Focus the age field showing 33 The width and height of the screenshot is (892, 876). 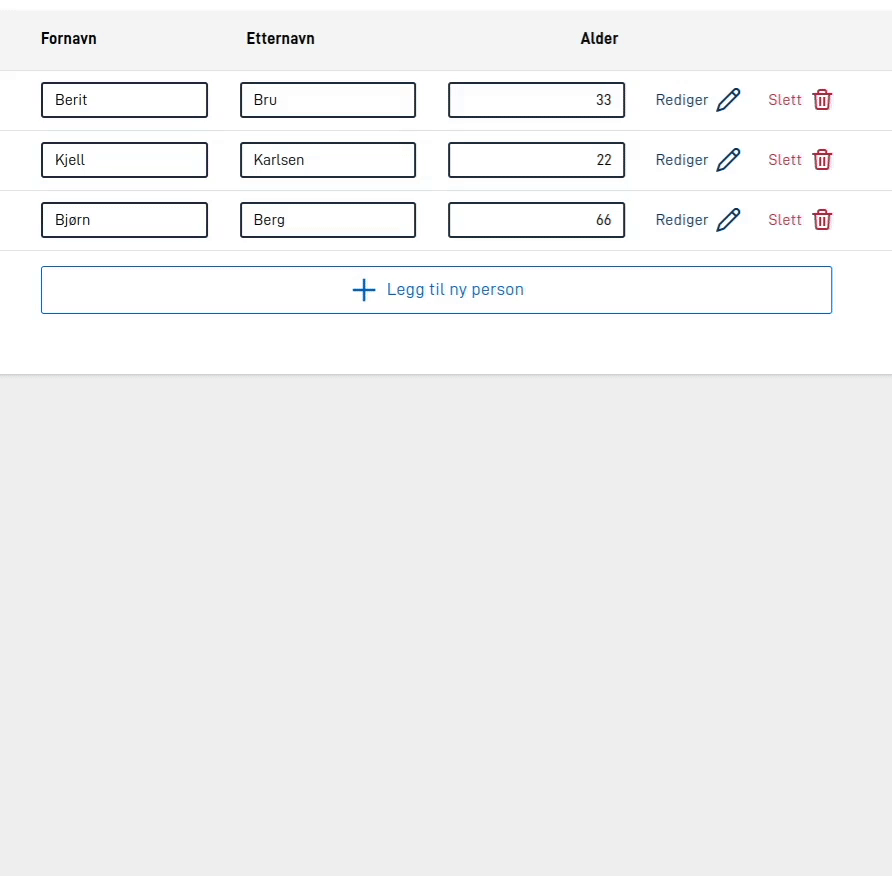[536, 100]
